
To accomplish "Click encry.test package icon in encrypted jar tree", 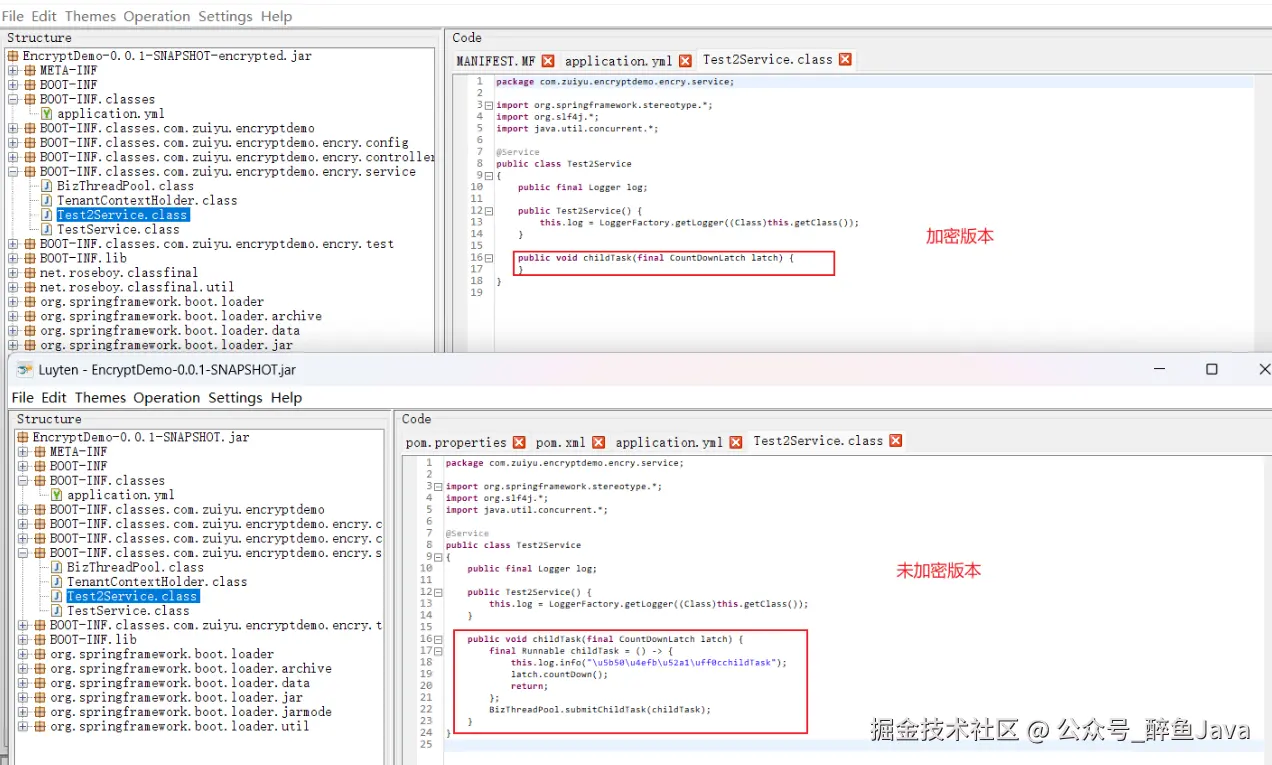I will coord(30,244).
